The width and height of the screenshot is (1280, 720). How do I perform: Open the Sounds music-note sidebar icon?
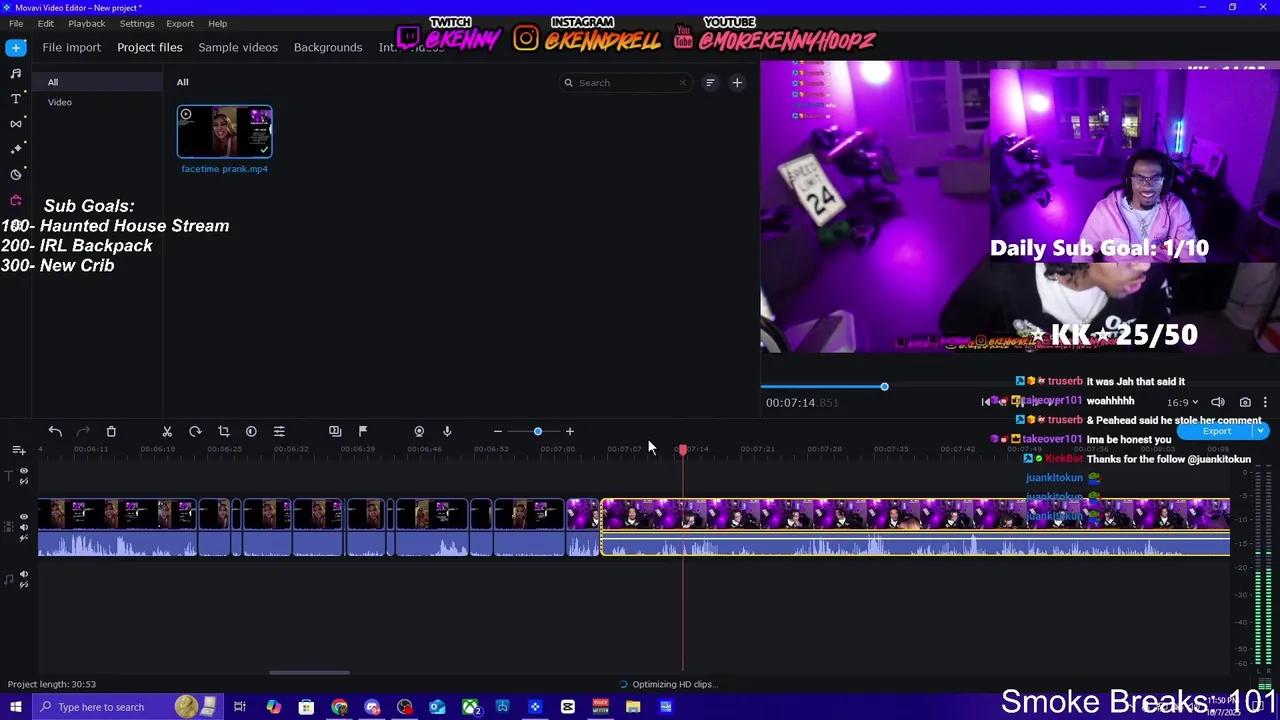16,73
